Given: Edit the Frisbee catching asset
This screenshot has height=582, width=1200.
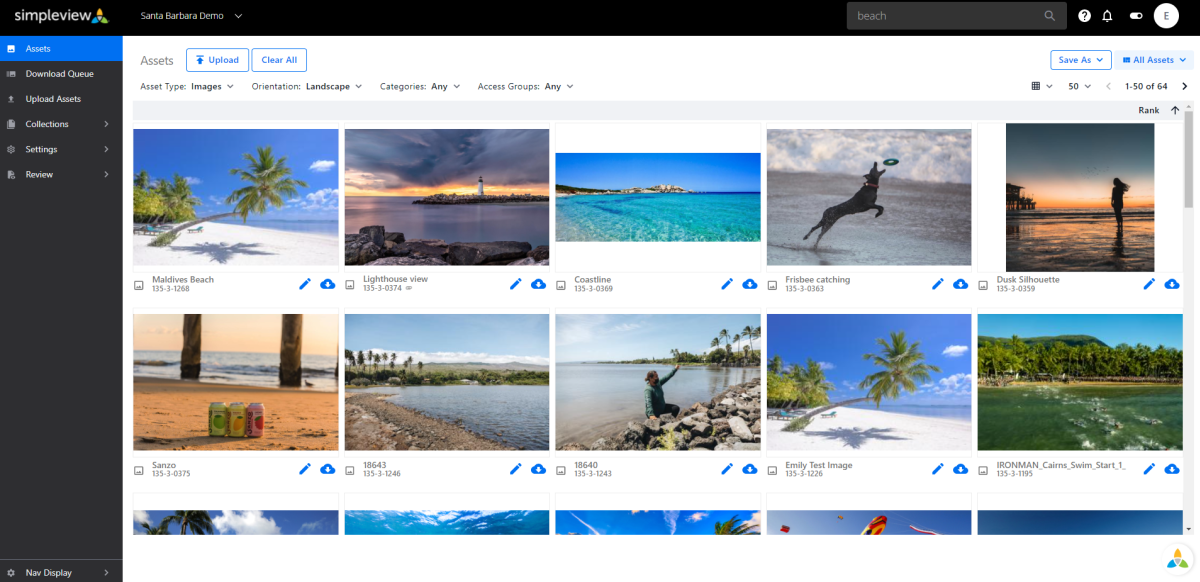Looking at the screenshot, I should 938,284.
